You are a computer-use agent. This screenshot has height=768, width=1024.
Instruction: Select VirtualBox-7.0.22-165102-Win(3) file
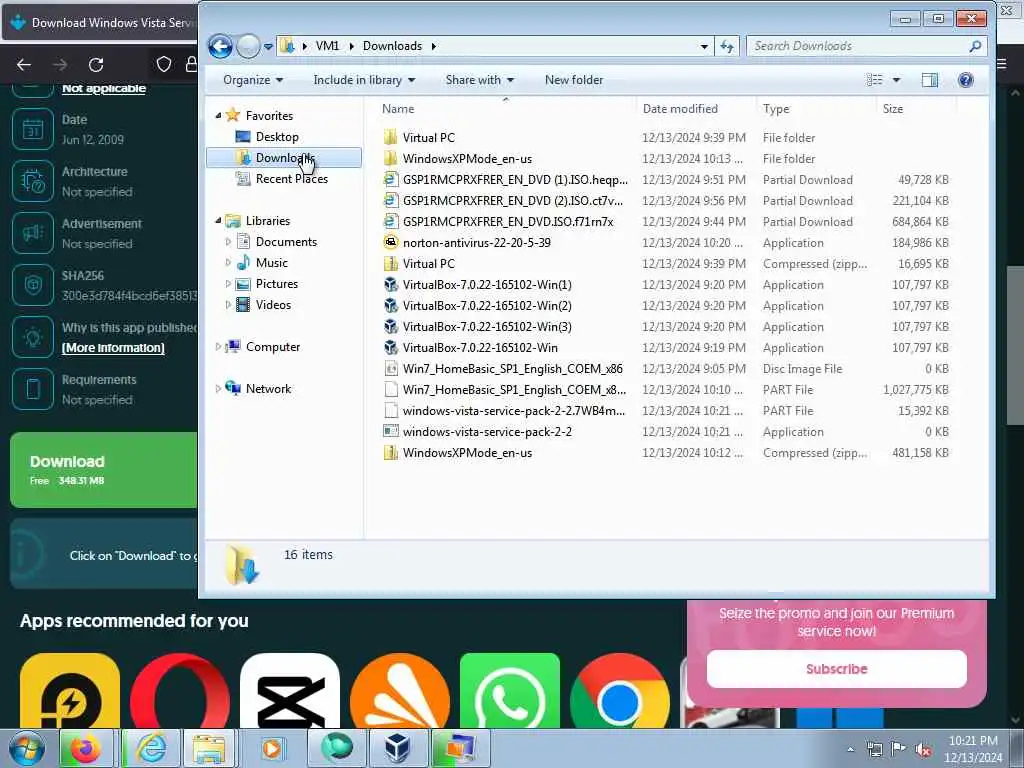pos(487,327)
